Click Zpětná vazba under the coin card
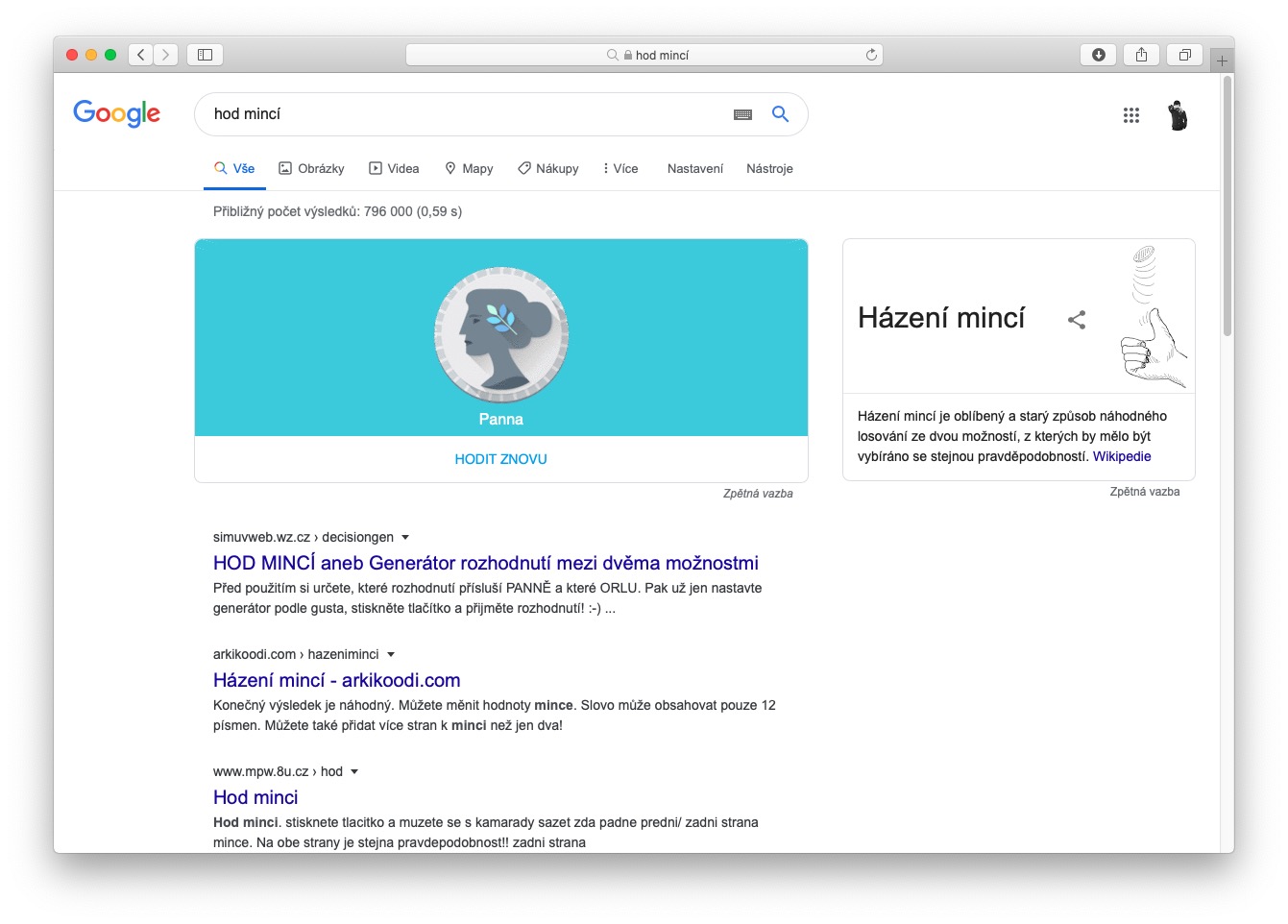Viewport: 1288px width, 924px height. (758, 494)
